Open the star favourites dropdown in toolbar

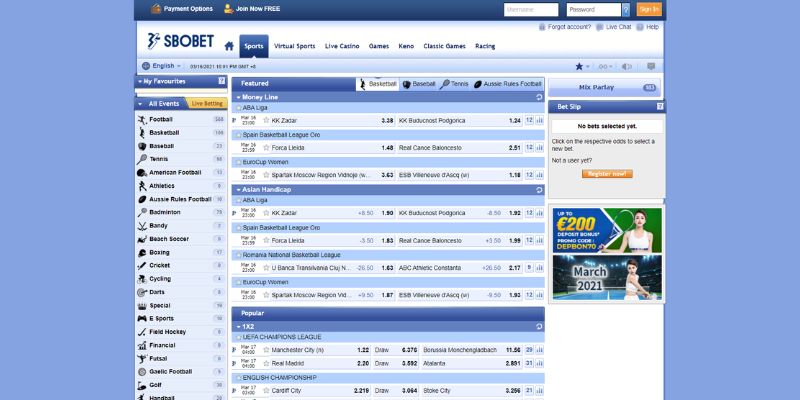tap(582, 66)
